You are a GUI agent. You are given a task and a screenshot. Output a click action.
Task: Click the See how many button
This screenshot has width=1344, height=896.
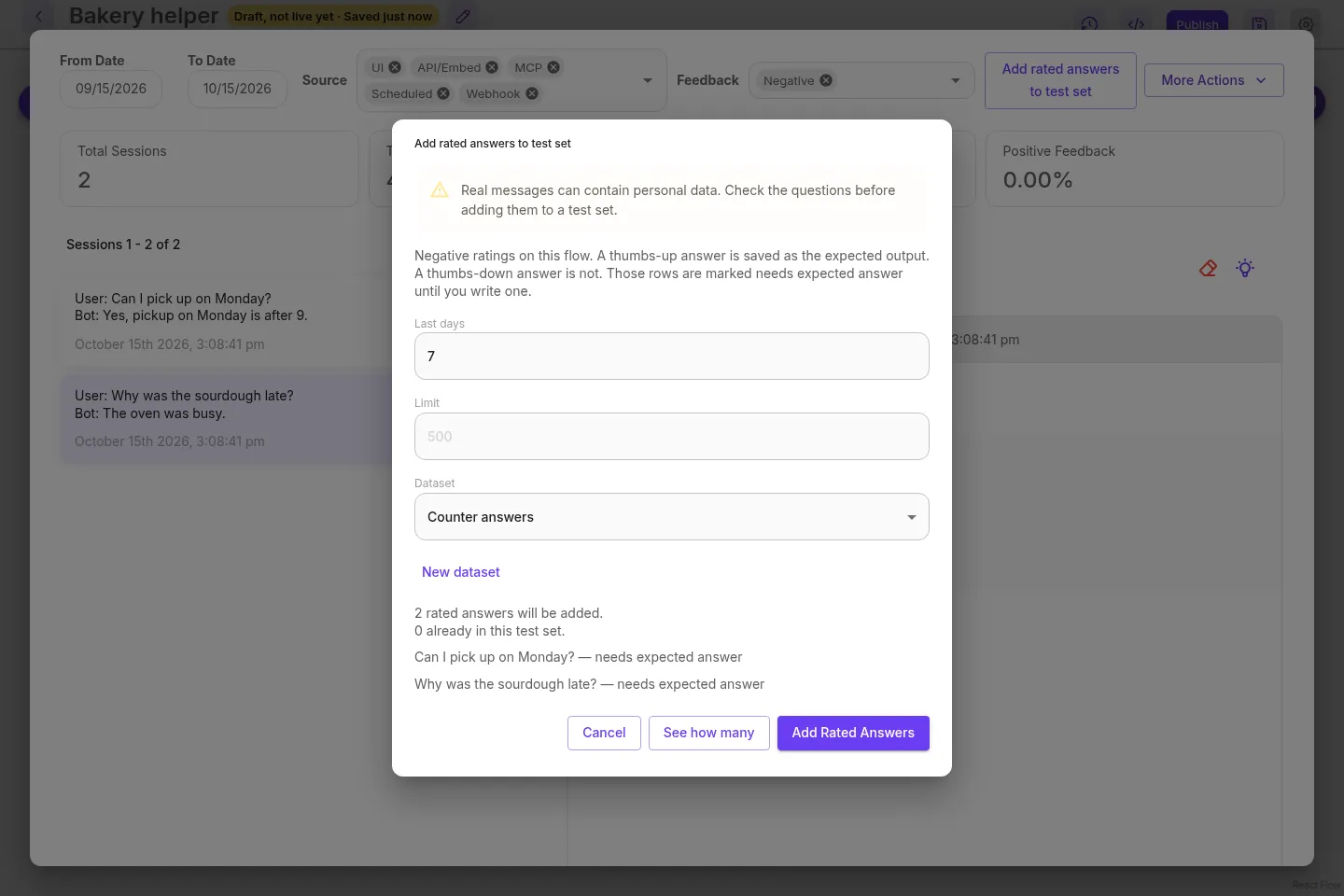point(708,733)
